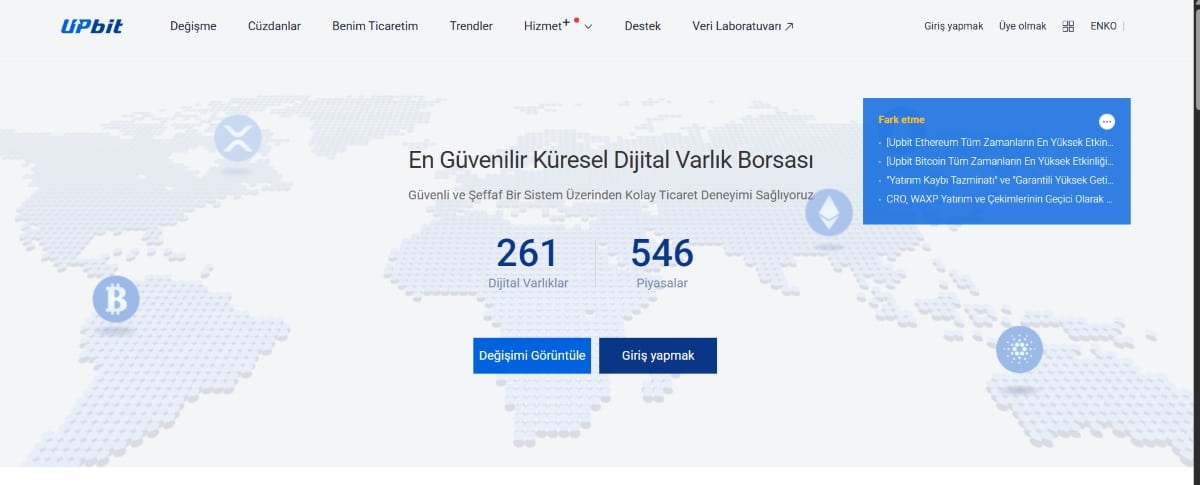Image resolution: width=1200 pixels, height=485 pixels.
Task: Click the Değişimi Görüntüle button
Action: [532, 356]
